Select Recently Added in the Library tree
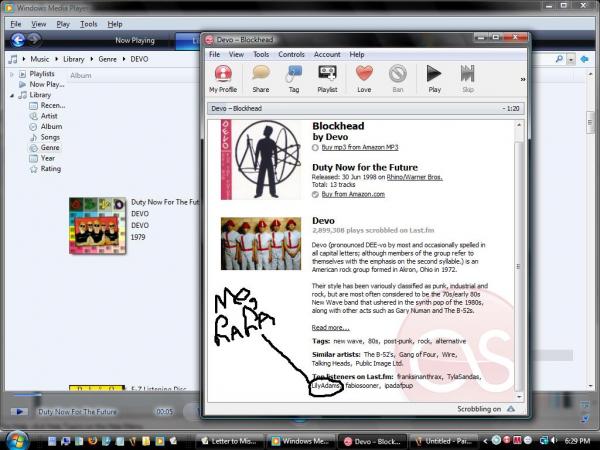The image size is (600, 450). (x=47, y=105)
